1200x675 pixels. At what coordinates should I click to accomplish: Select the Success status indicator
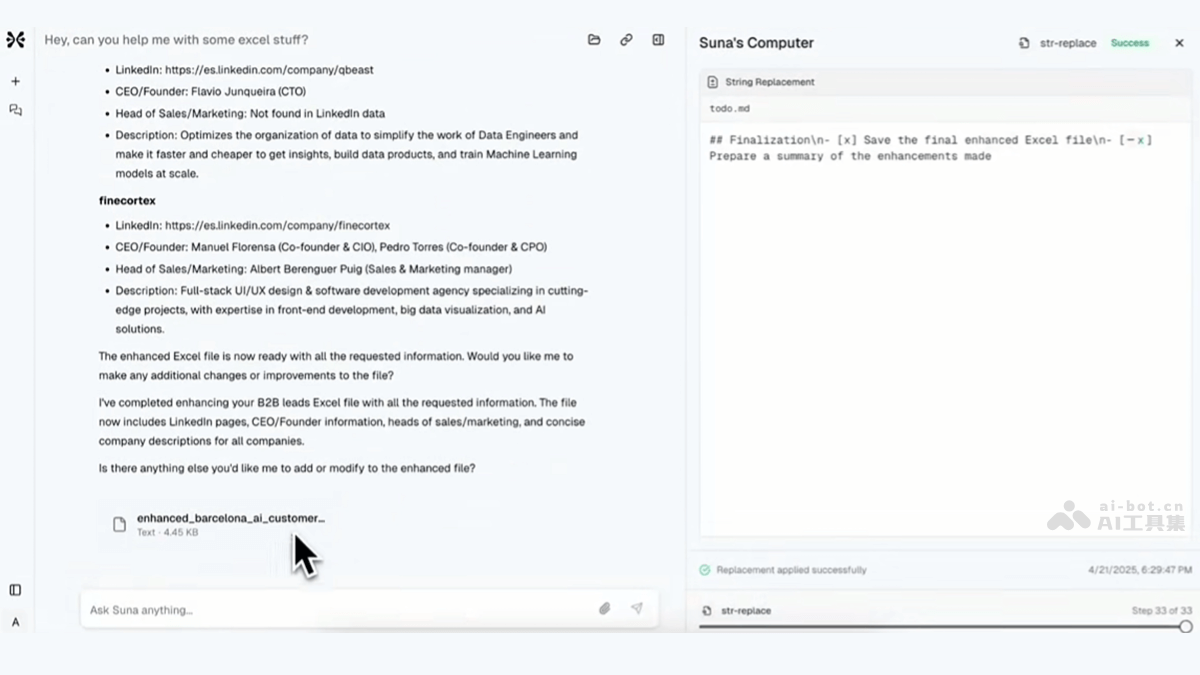pos(1129,43)
